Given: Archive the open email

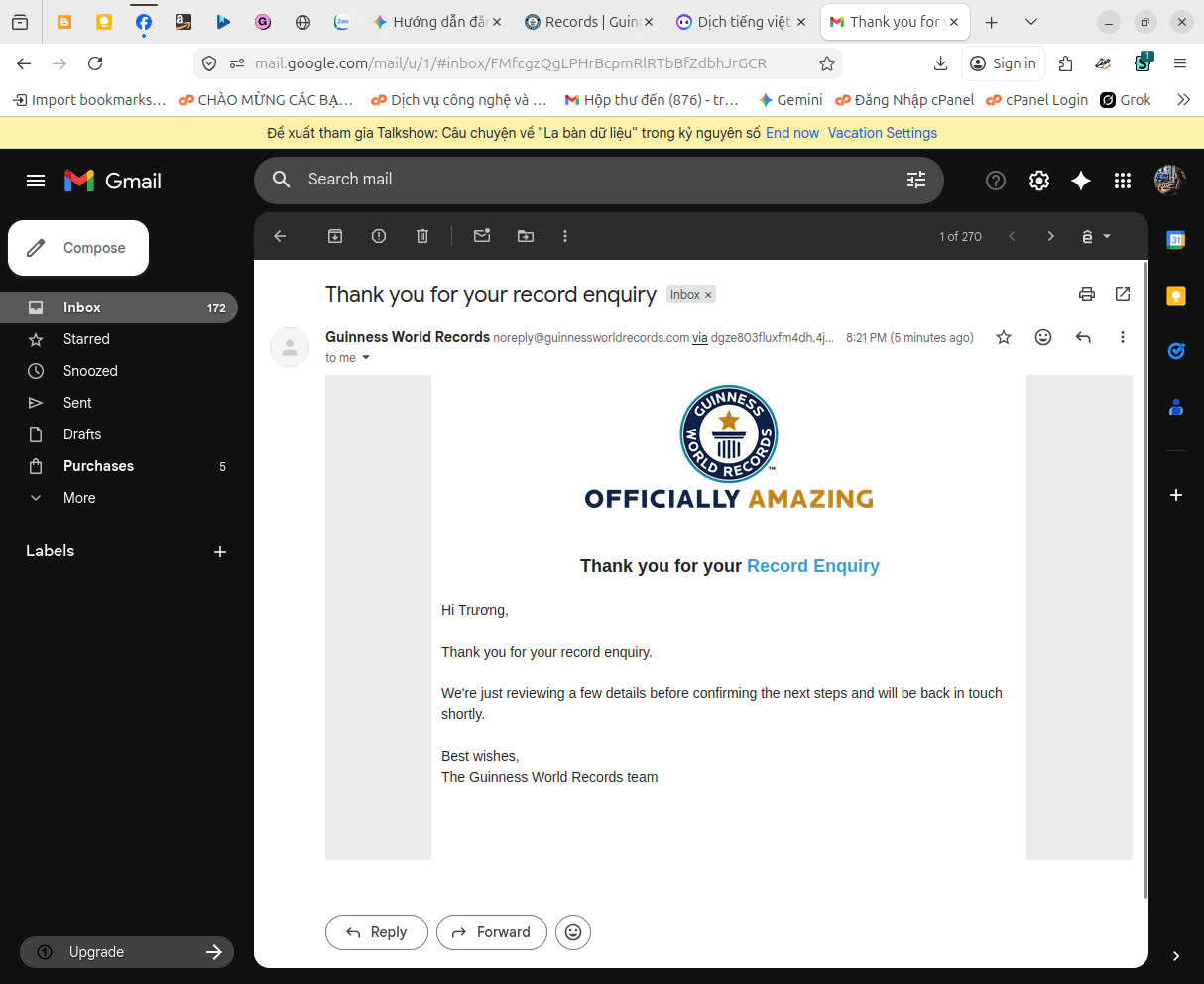Looking at the screenshot, I should click(335, 236).
